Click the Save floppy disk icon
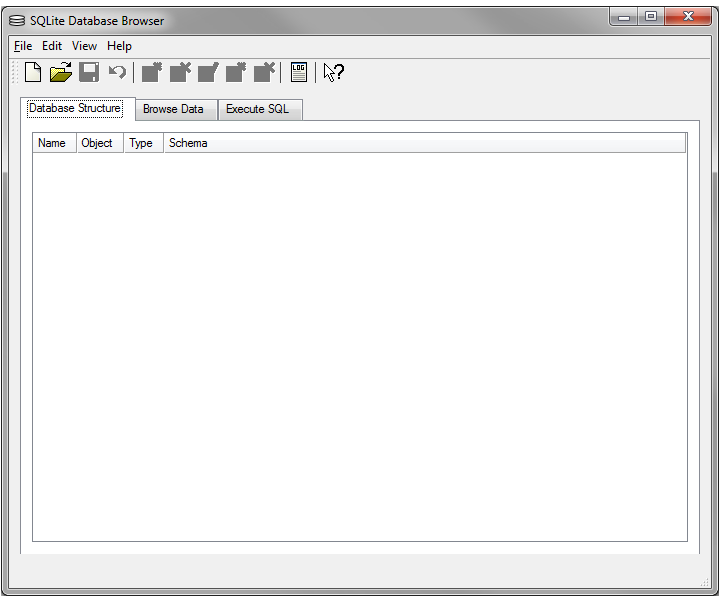 pyautogui.click(x=89, y=72)
